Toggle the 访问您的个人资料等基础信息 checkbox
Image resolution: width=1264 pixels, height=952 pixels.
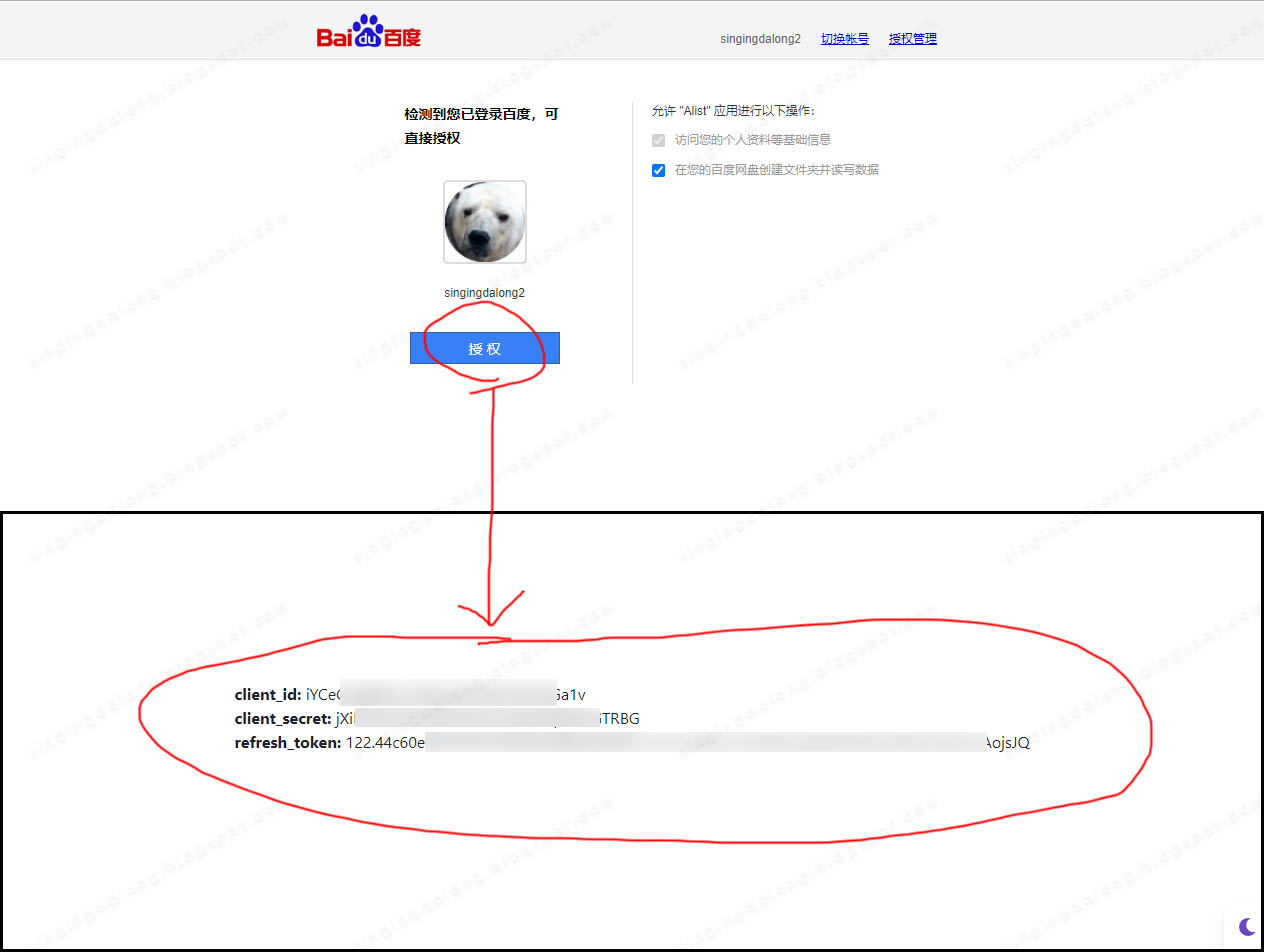658,140
